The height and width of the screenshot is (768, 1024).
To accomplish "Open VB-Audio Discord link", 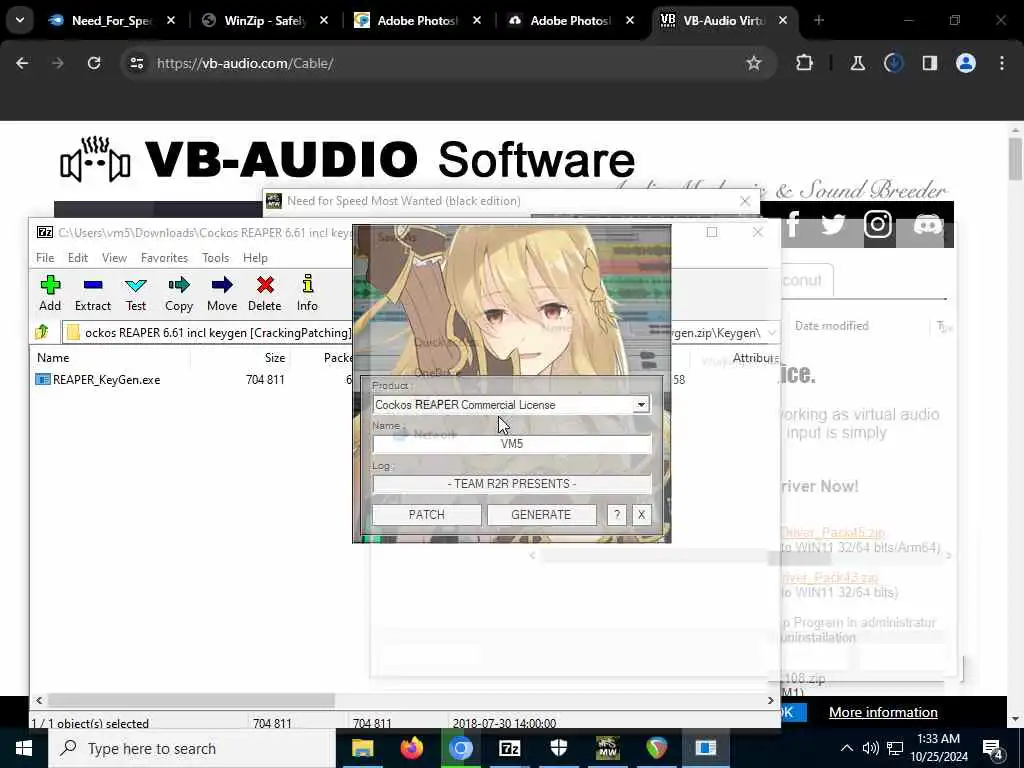I will [927, 225].
